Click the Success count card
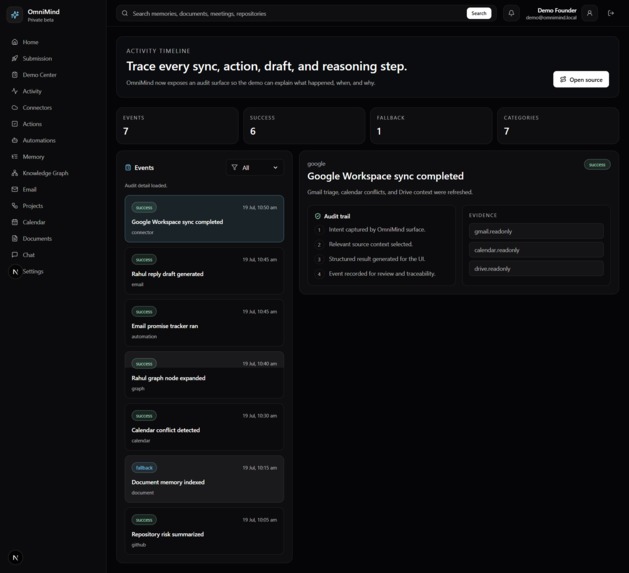 coord(304,126)
